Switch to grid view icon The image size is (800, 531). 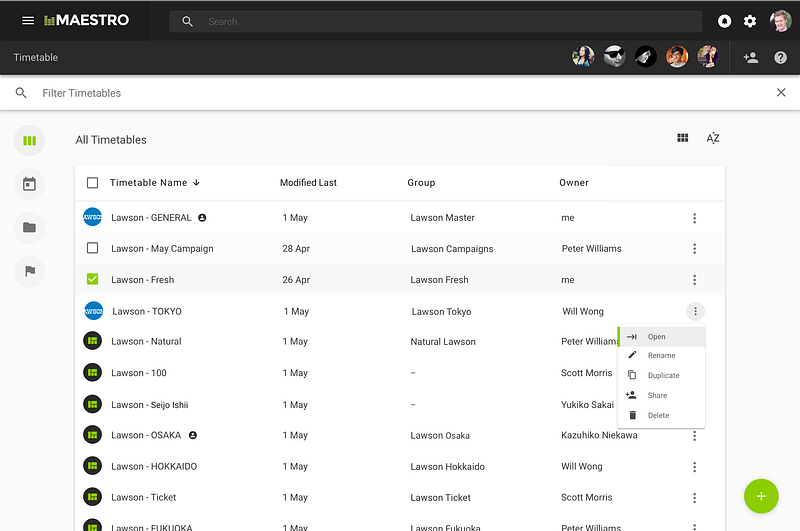pos(683,138)
